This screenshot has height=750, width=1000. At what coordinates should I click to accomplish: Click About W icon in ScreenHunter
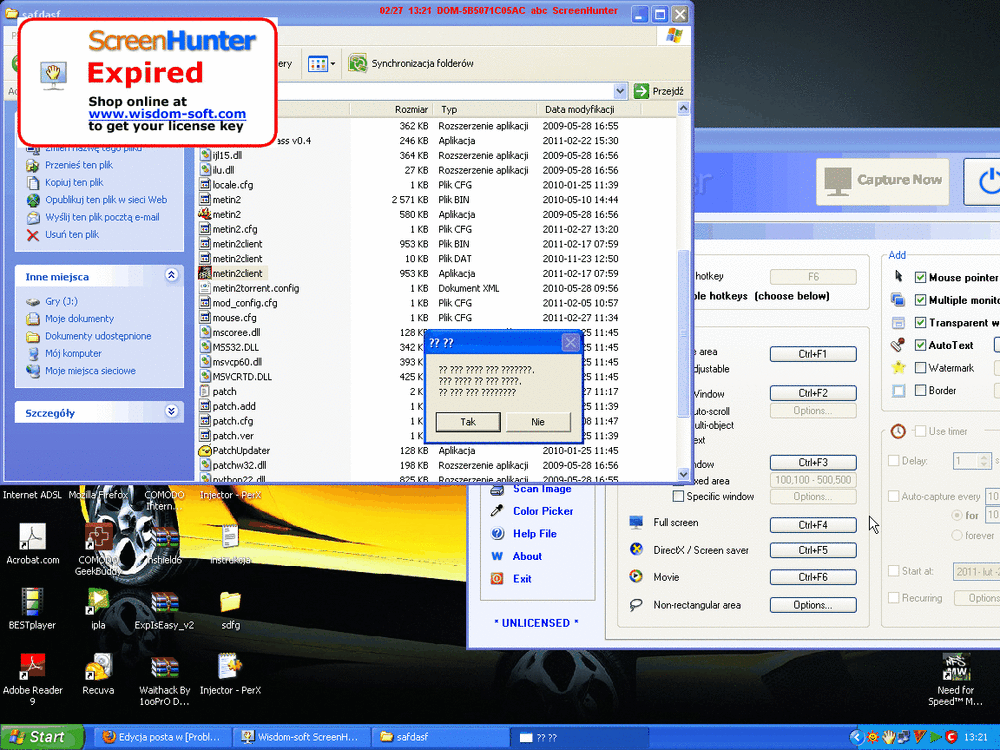click(x=497, y=556)
